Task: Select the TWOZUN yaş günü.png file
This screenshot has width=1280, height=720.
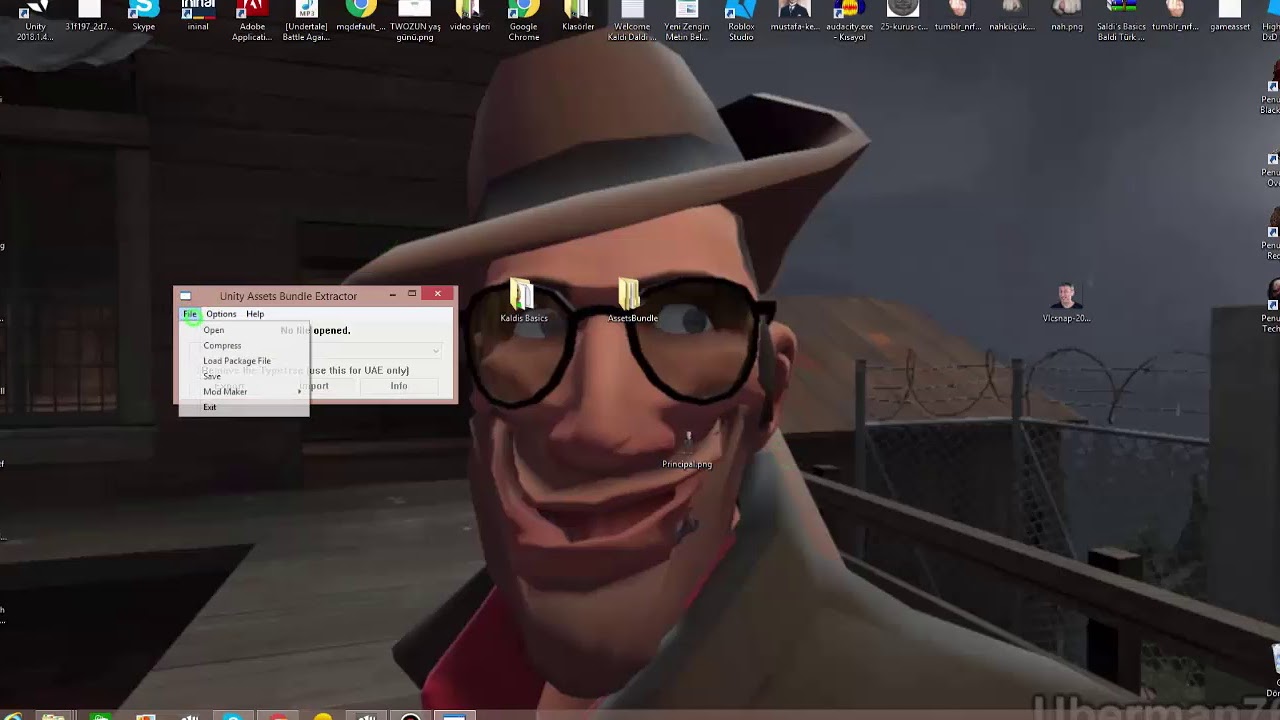Action: tap(415, 20)
